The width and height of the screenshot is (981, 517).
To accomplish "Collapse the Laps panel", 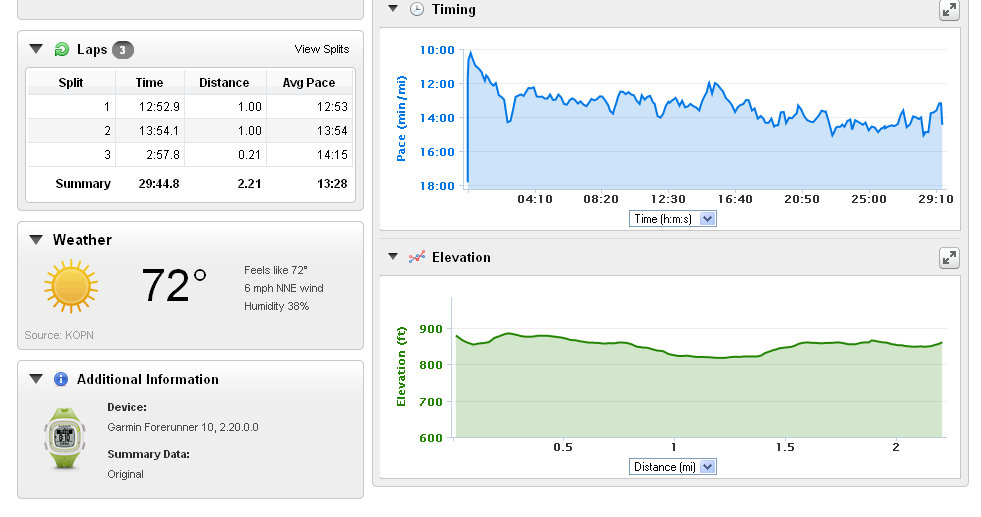I will coord(37,49).
